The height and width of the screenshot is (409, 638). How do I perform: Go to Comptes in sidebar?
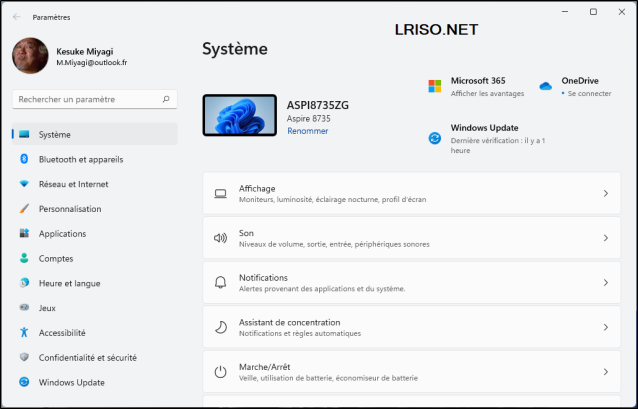pos(55,258)
